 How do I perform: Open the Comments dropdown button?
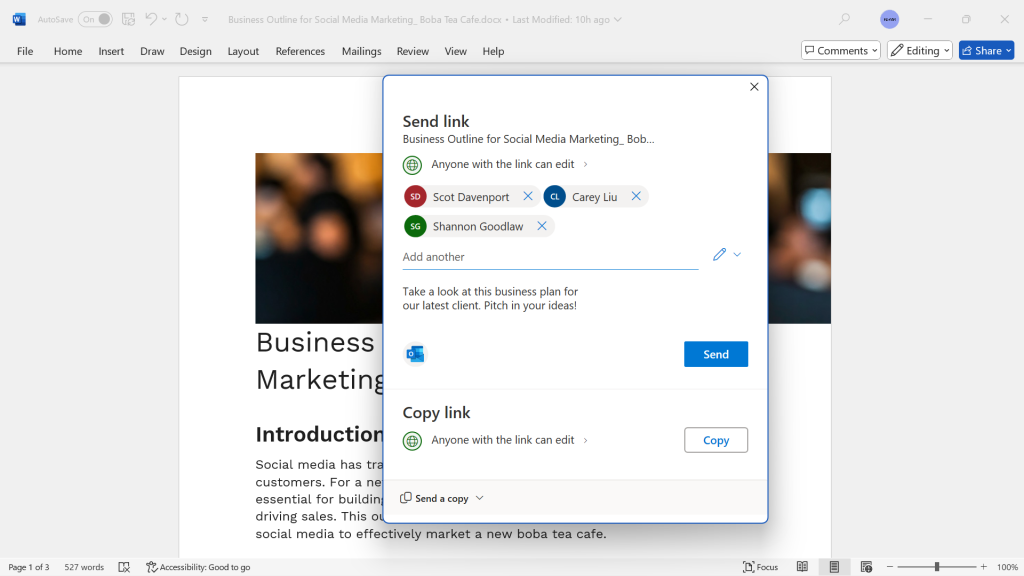tap(841, 50)
